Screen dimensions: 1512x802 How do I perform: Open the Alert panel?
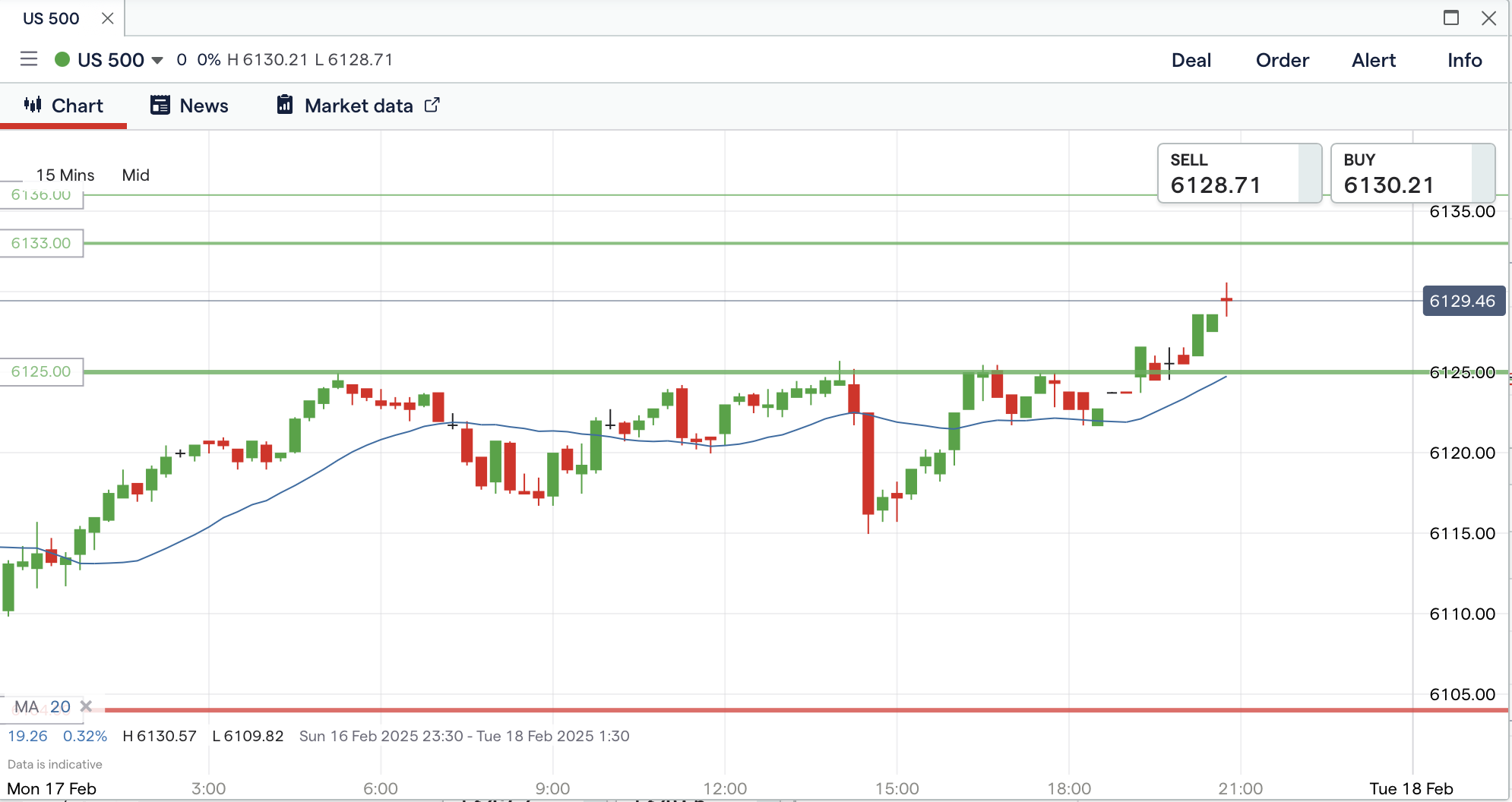pyautogui.click(x=1373, y=60)
